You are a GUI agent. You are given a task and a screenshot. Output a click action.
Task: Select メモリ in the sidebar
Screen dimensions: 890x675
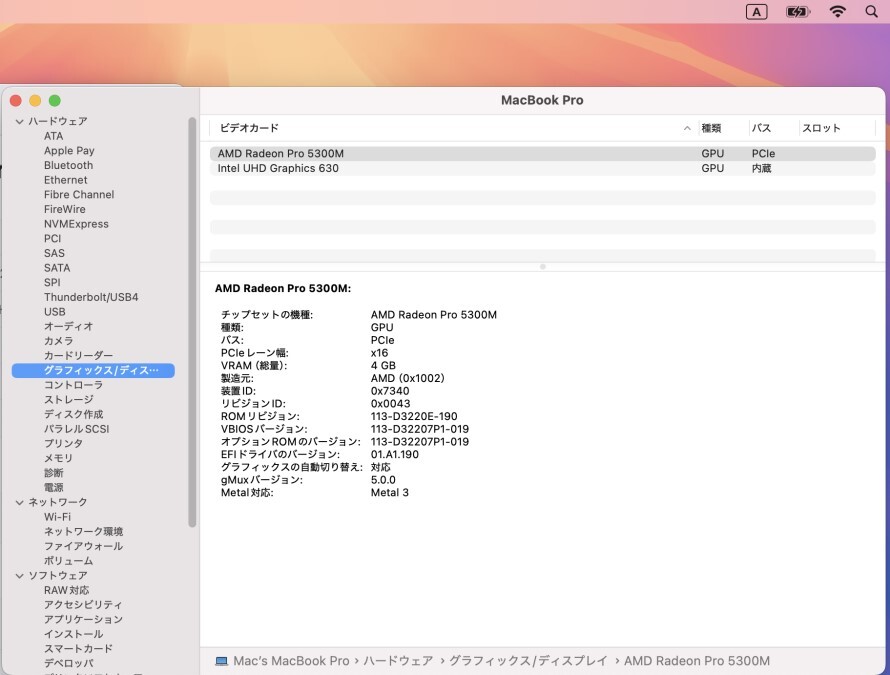click(58, 459)
